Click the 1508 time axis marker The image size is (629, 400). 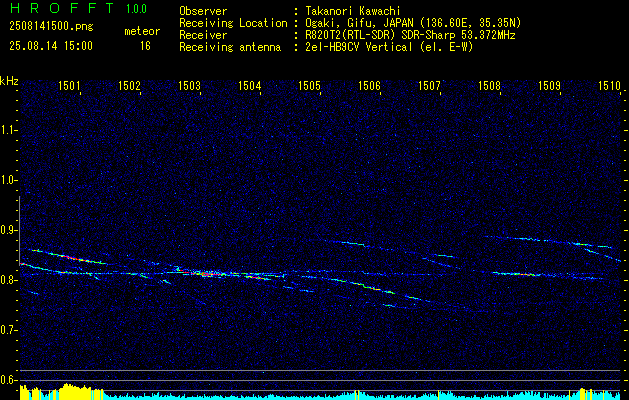tap(489, 85)
